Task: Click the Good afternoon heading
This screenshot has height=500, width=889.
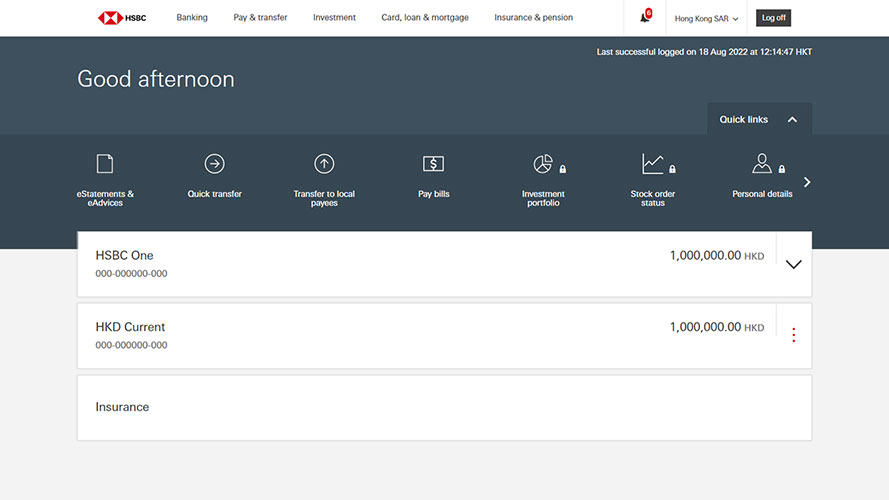Action: point(156,79)
